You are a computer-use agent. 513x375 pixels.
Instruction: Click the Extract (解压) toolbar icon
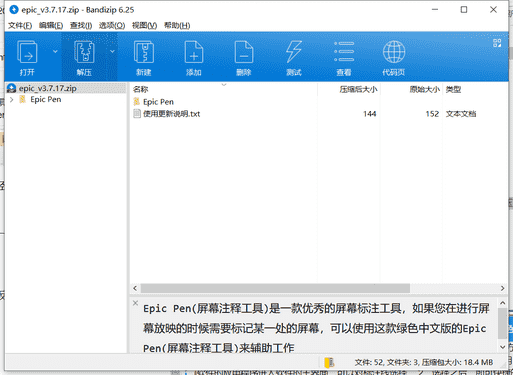84,52
